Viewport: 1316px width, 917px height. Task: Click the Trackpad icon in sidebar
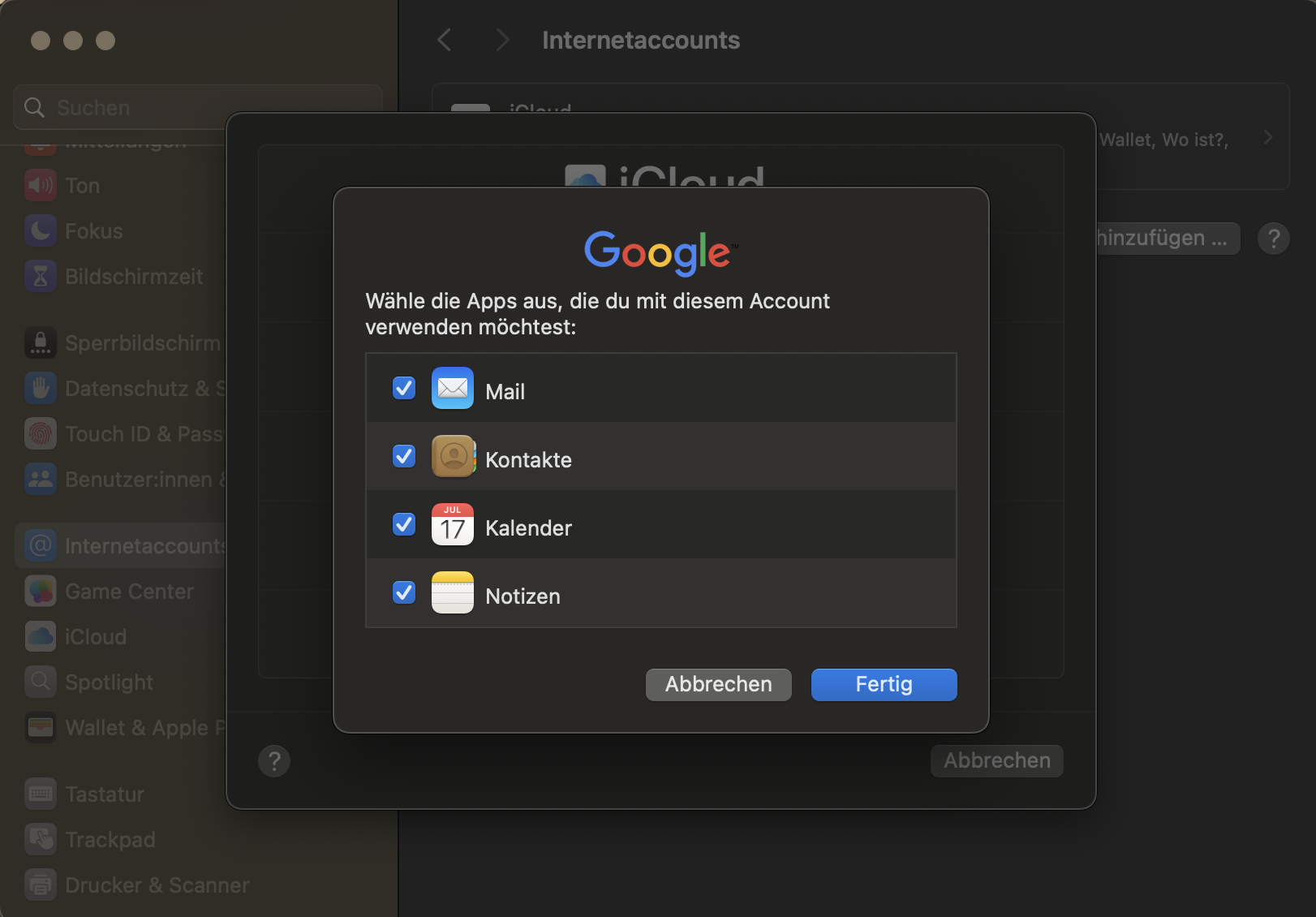[40, 839]
